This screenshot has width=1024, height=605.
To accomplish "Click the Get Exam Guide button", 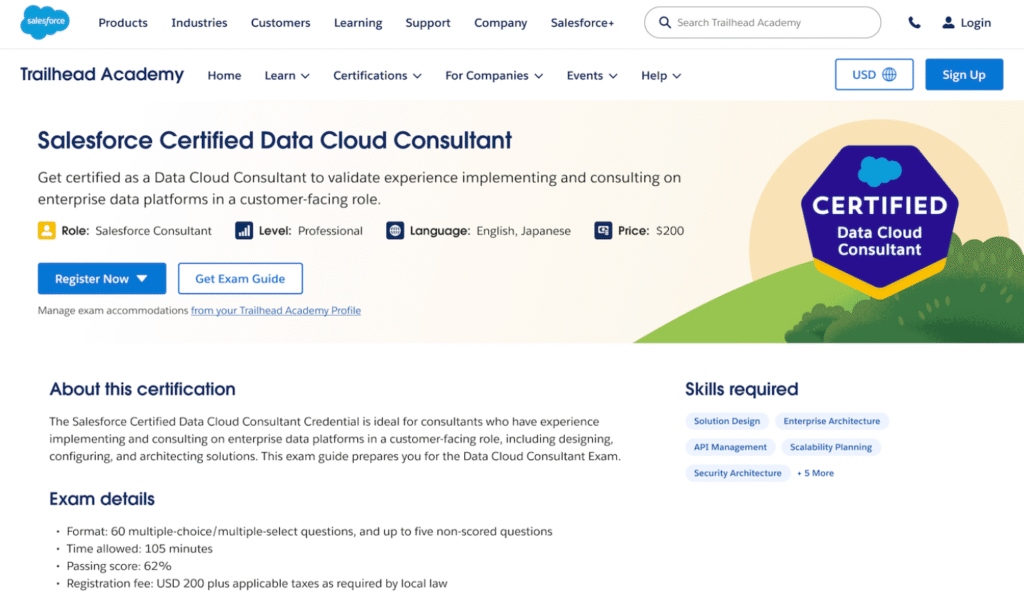I will 240,278.
